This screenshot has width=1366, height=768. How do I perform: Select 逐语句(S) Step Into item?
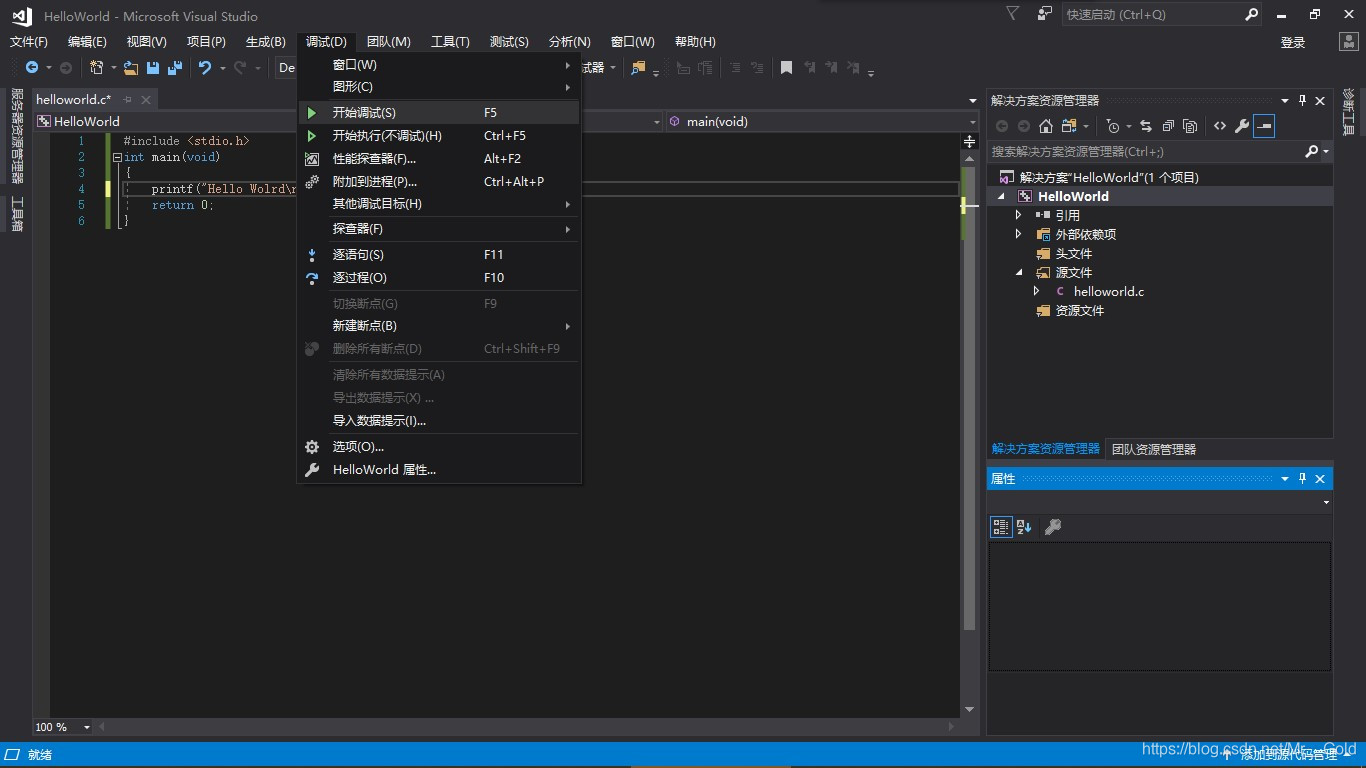pyautogui.click(x=439, y=255)
